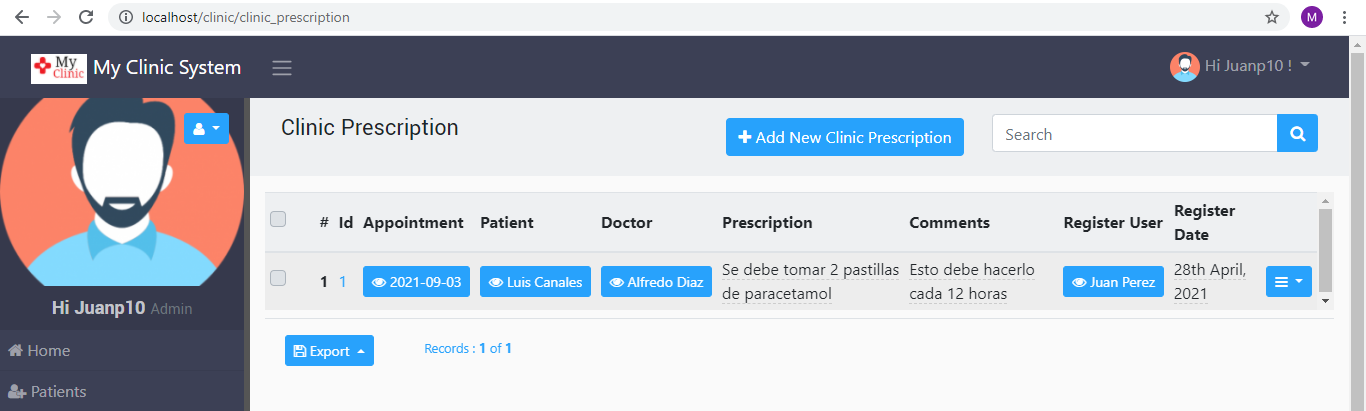
Task: Check the checkbox for row 1
Action: click(x=278, y=278)
